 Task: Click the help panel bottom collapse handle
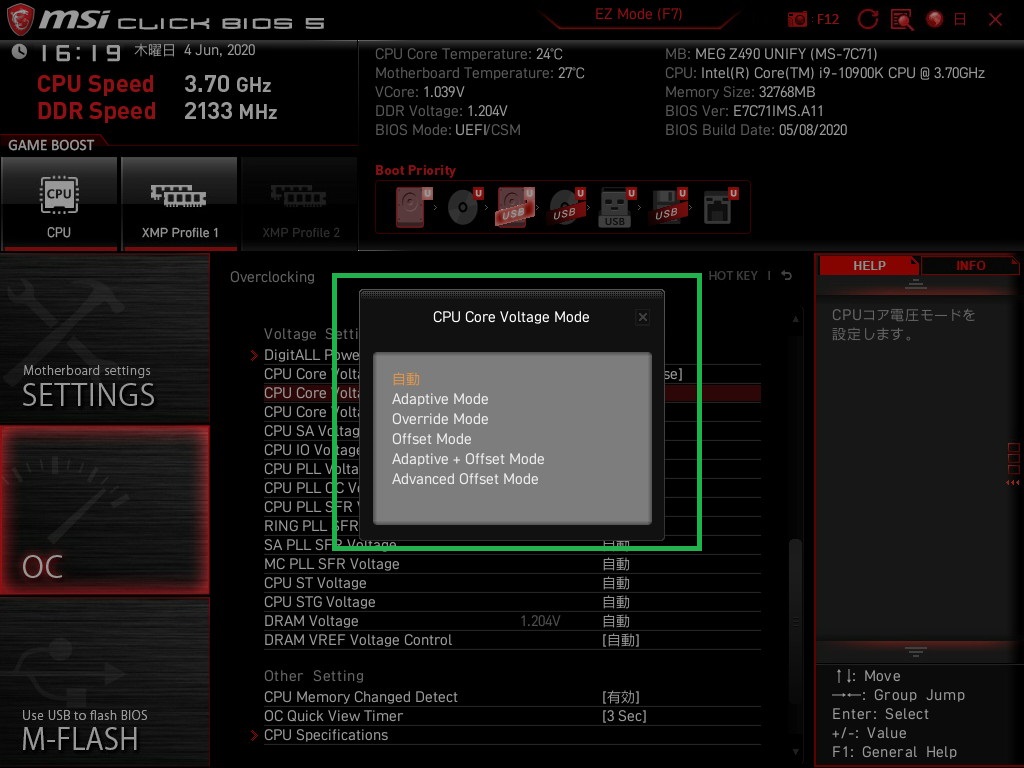point(916,651)
